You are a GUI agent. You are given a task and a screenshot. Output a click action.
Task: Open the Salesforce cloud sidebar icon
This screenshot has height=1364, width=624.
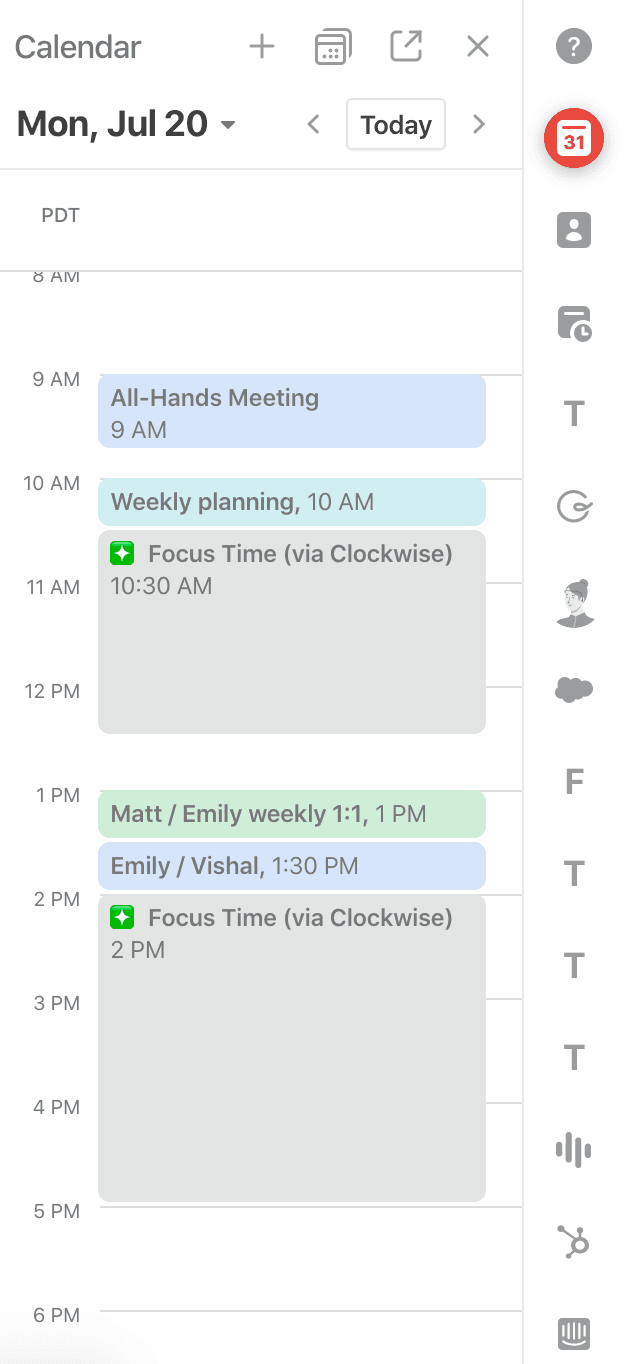(574, 689)
